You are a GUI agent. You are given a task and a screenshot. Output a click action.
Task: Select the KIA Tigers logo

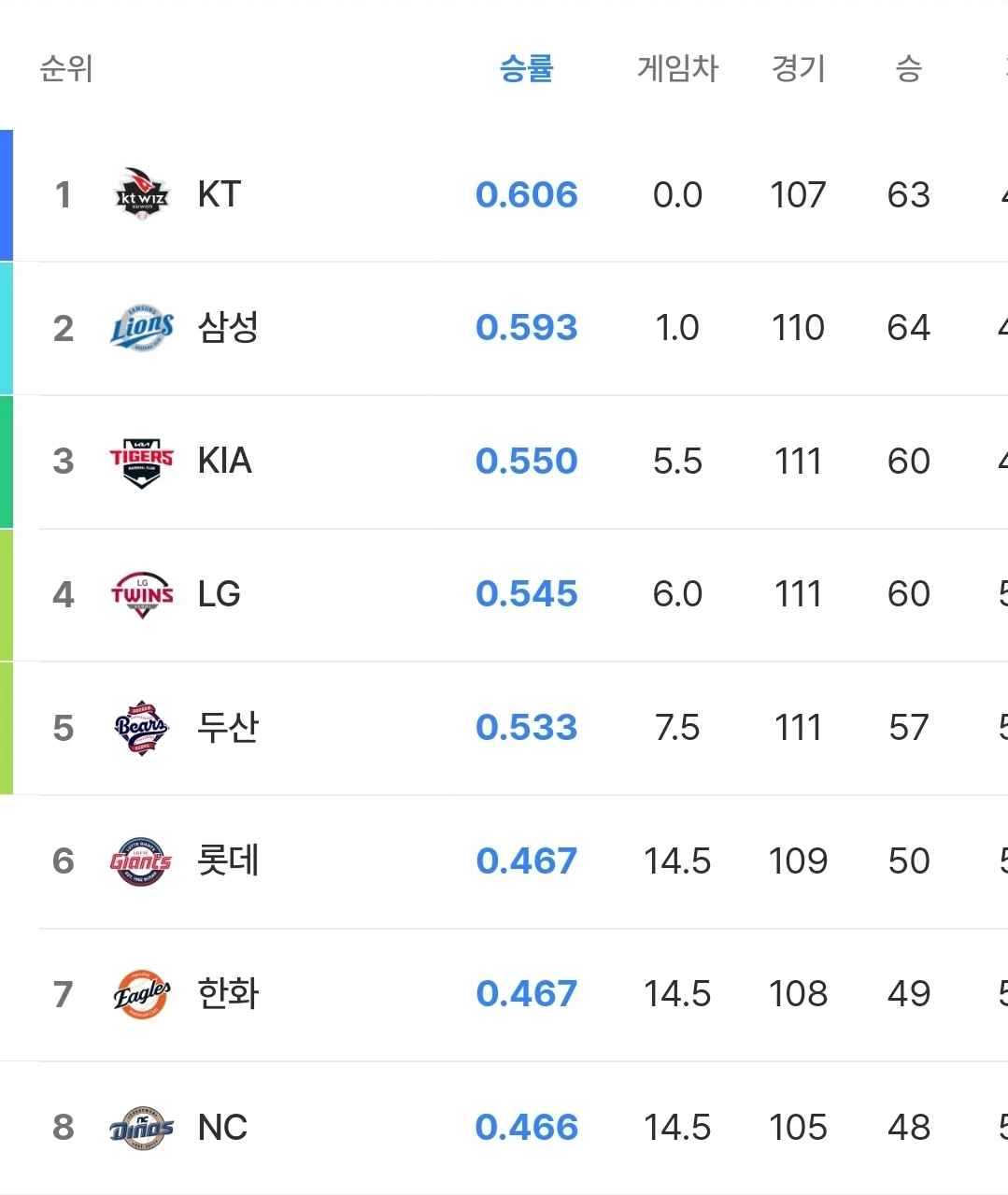(x=142, y=462)
